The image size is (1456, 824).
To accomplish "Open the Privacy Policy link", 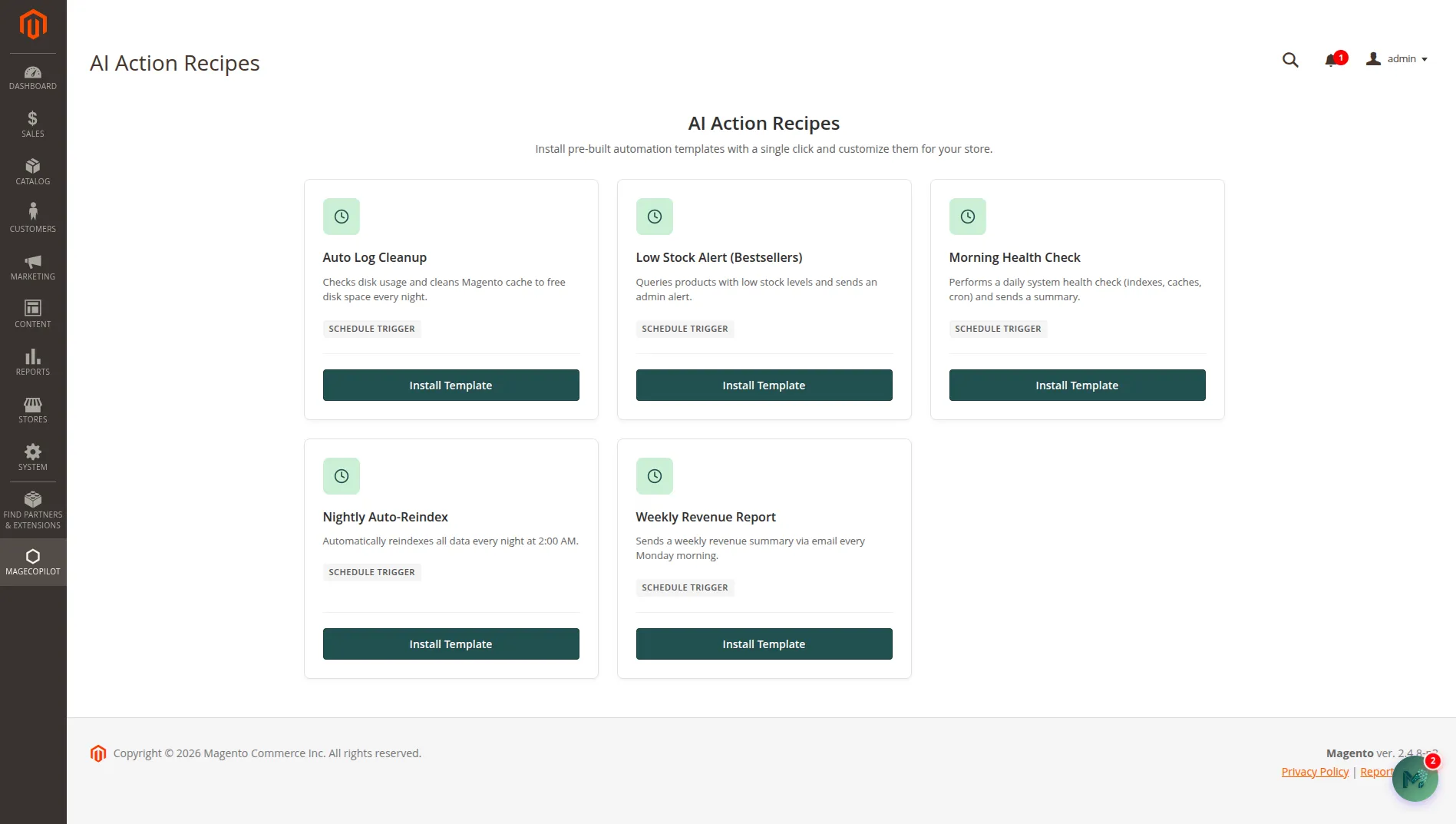I will 1315,772.
